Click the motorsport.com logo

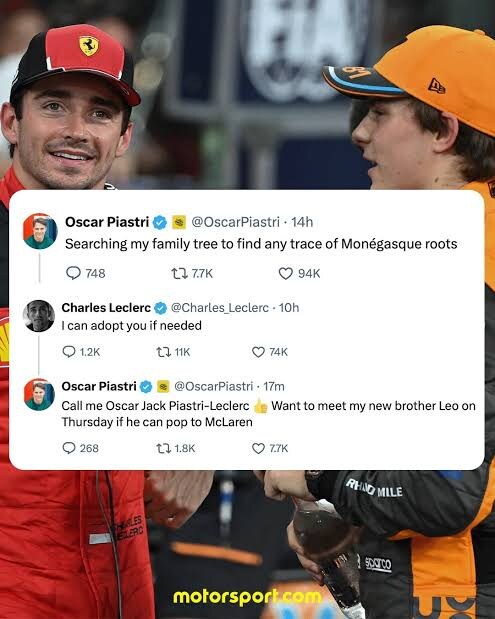coord(247,596)
